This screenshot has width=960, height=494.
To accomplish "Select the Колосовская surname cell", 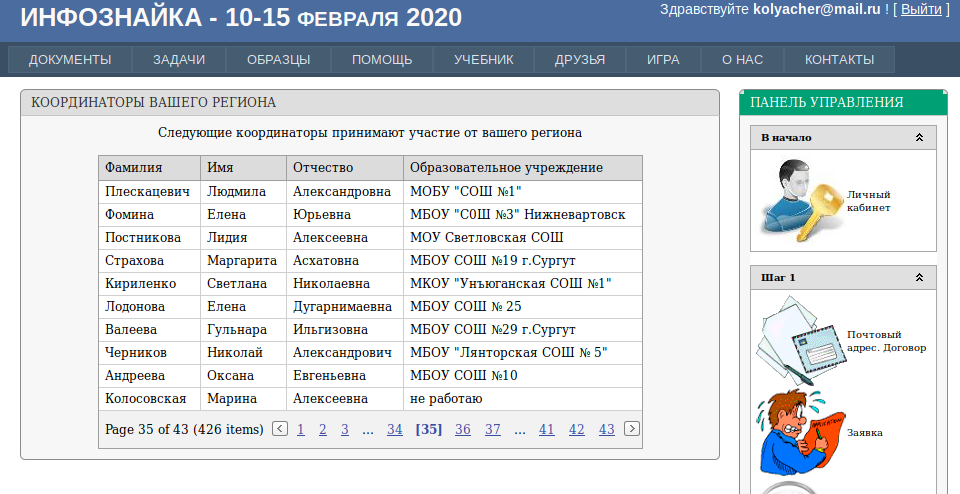I will pos(149,399).
